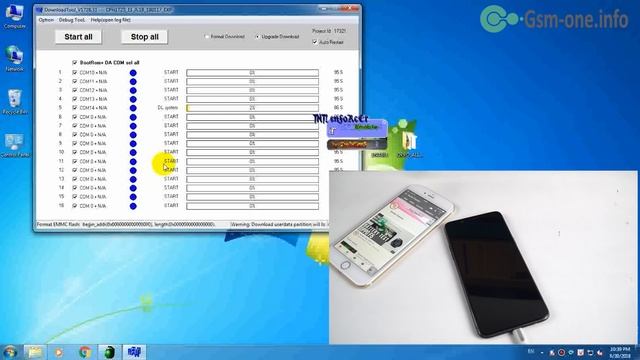Click the Stop all button

tap(144, 37)
